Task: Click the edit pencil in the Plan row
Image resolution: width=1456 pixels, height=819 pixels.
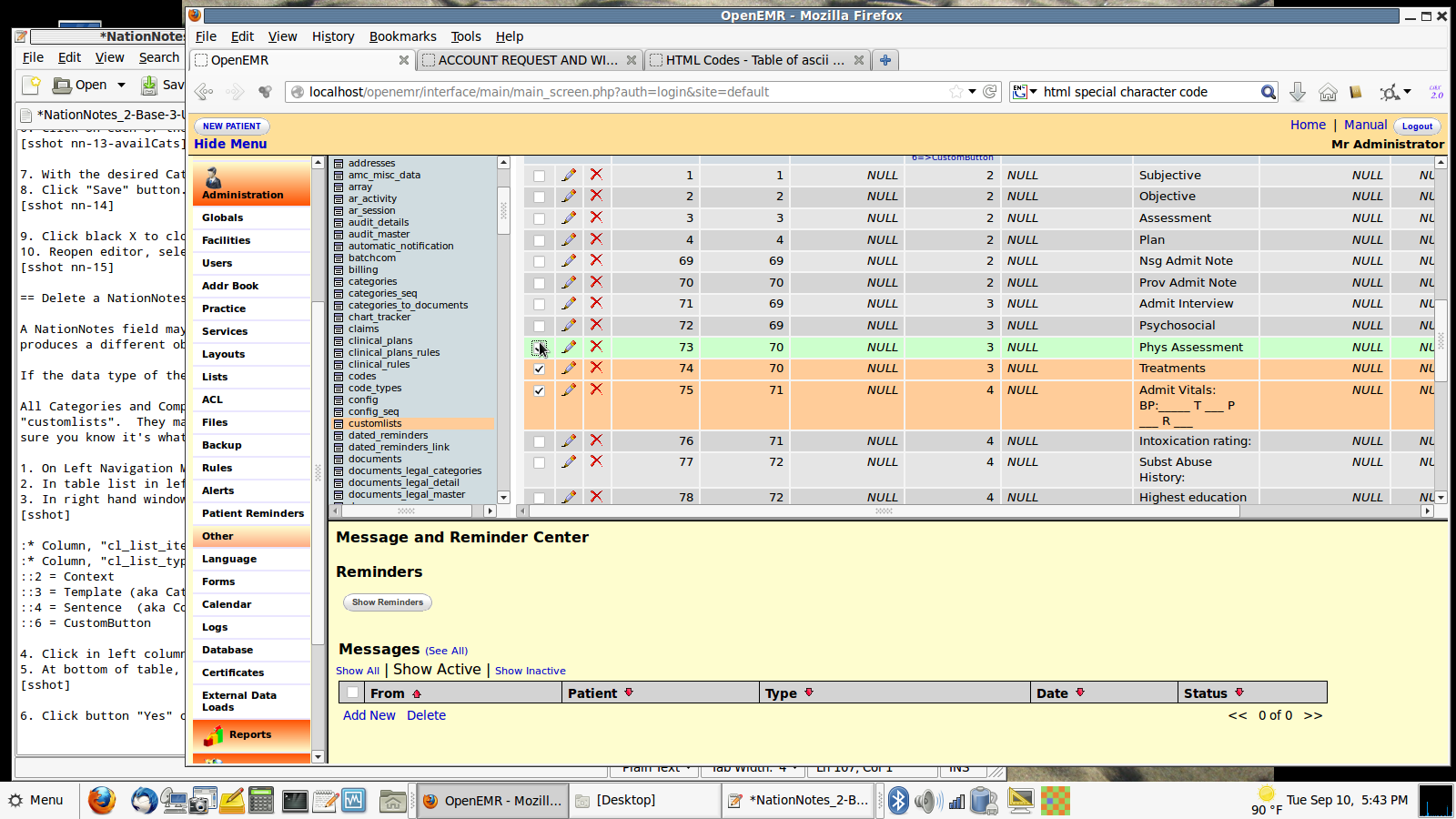Action: 569,239
